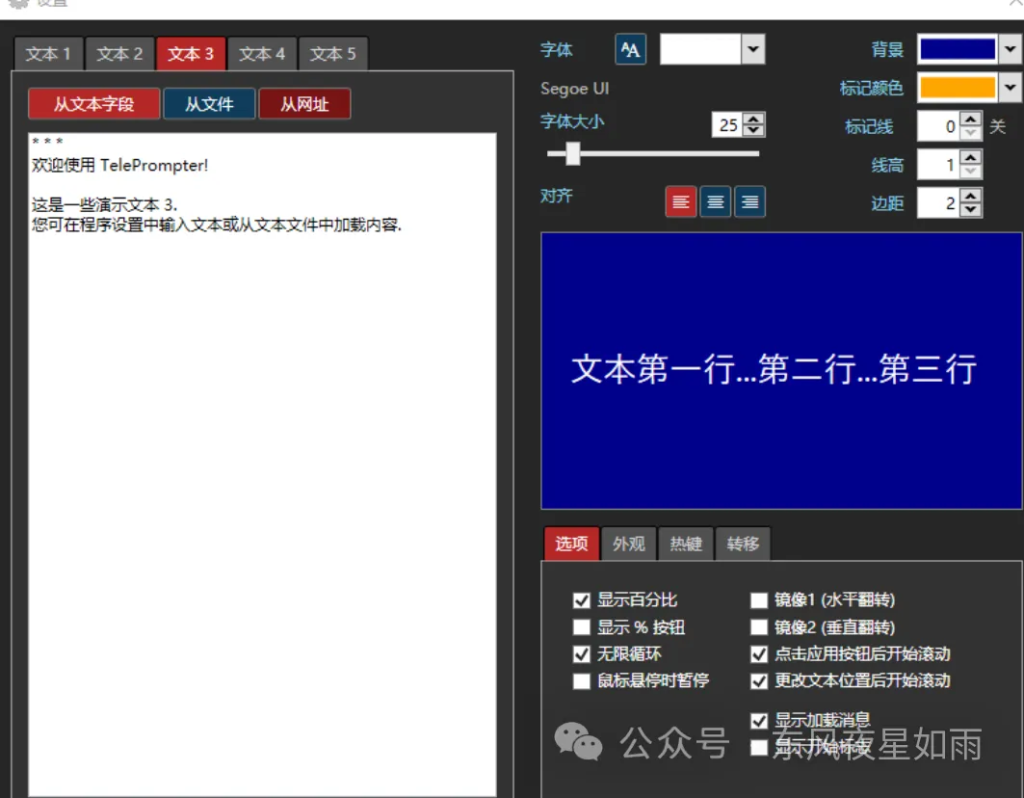Toggle 显示加载消息 checkbox

[x=759, y=720]
